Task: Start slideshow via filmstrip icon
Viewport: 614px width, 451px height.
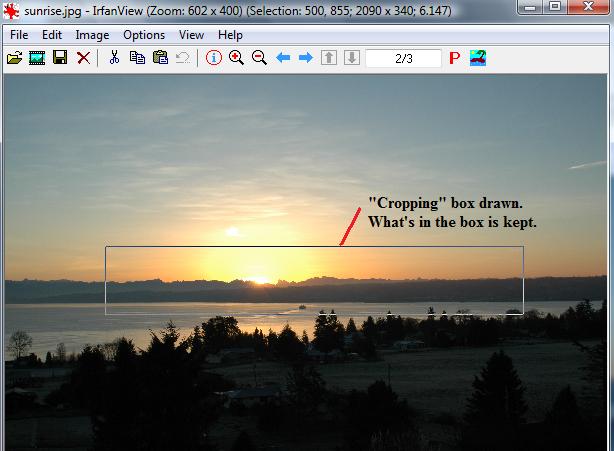Action: coord(37,58)
